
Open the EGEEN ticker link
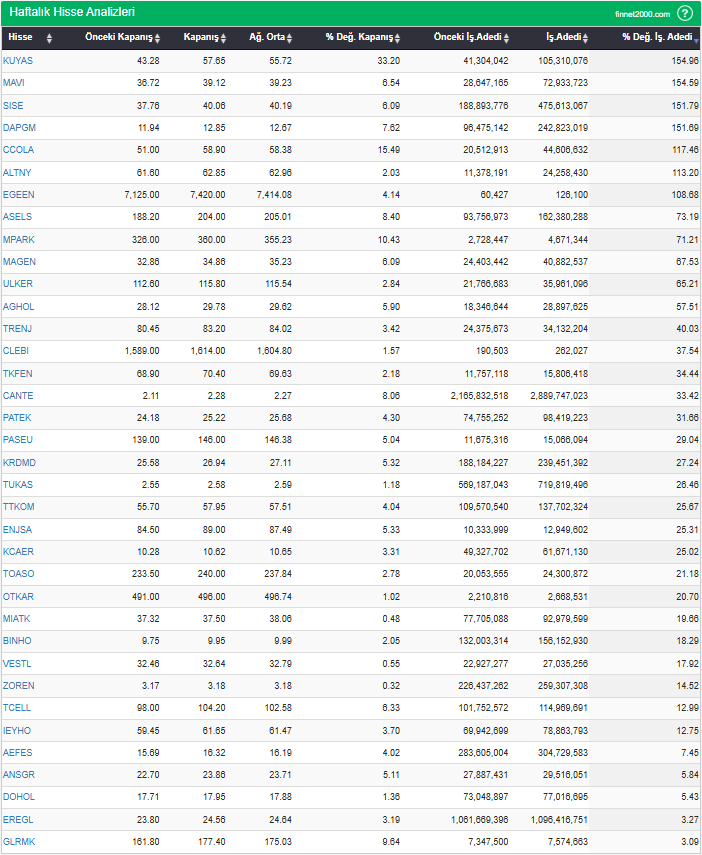pos(18,194)
